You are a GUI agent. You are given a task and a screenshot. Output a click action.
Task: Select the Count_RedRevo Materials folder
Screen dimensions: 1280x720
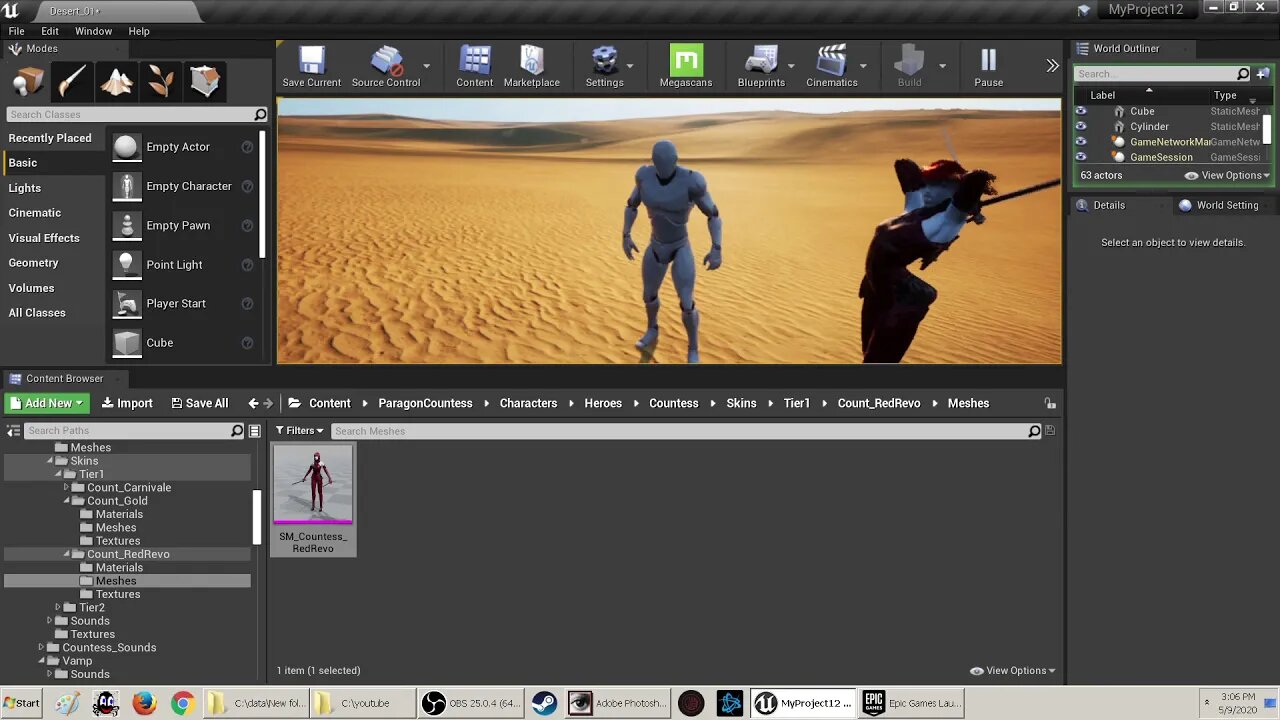click(x=119, y=568)
